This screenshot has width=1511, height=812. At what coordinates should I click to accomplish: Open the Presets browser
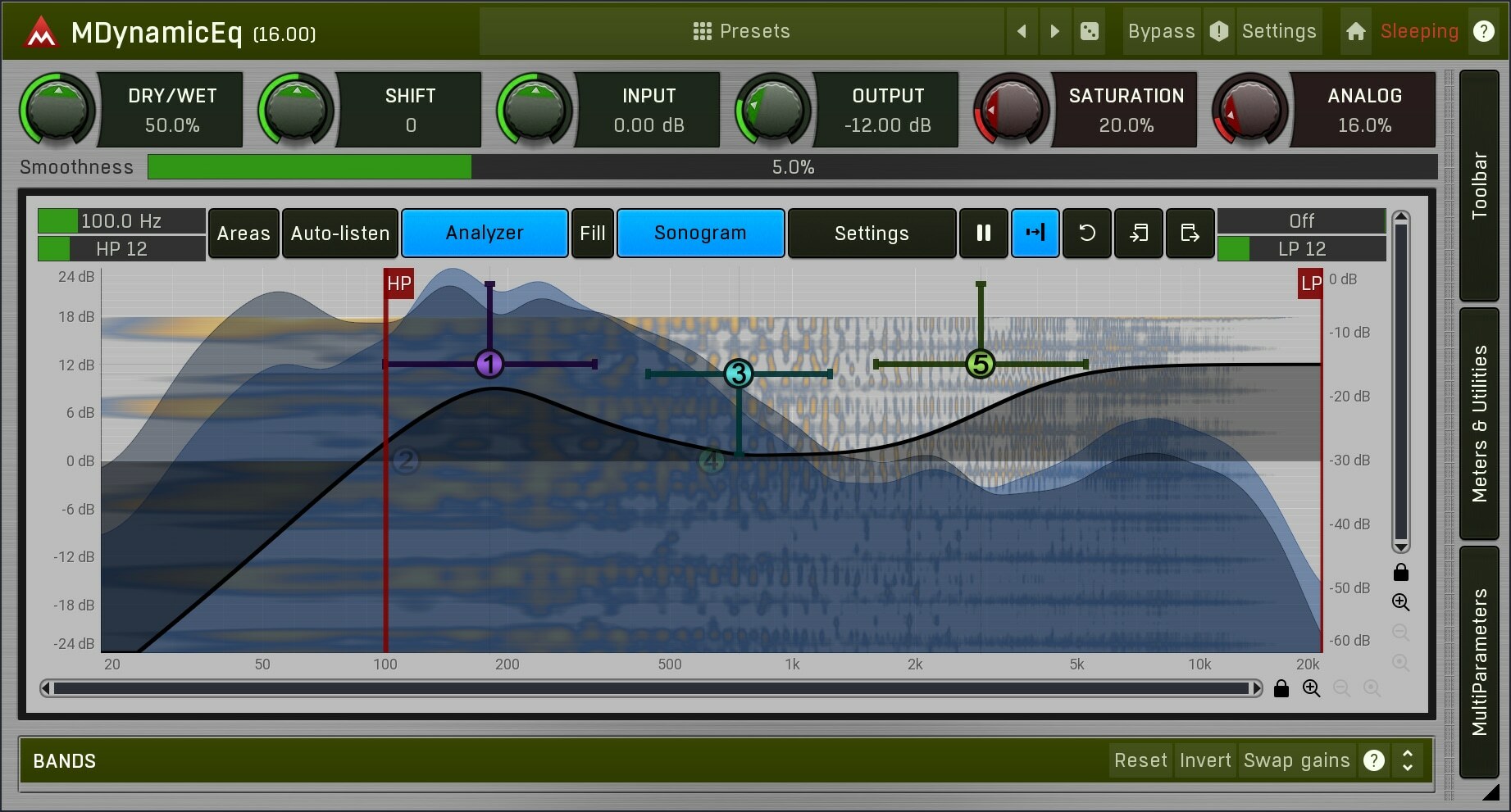(x=742, y=31)
